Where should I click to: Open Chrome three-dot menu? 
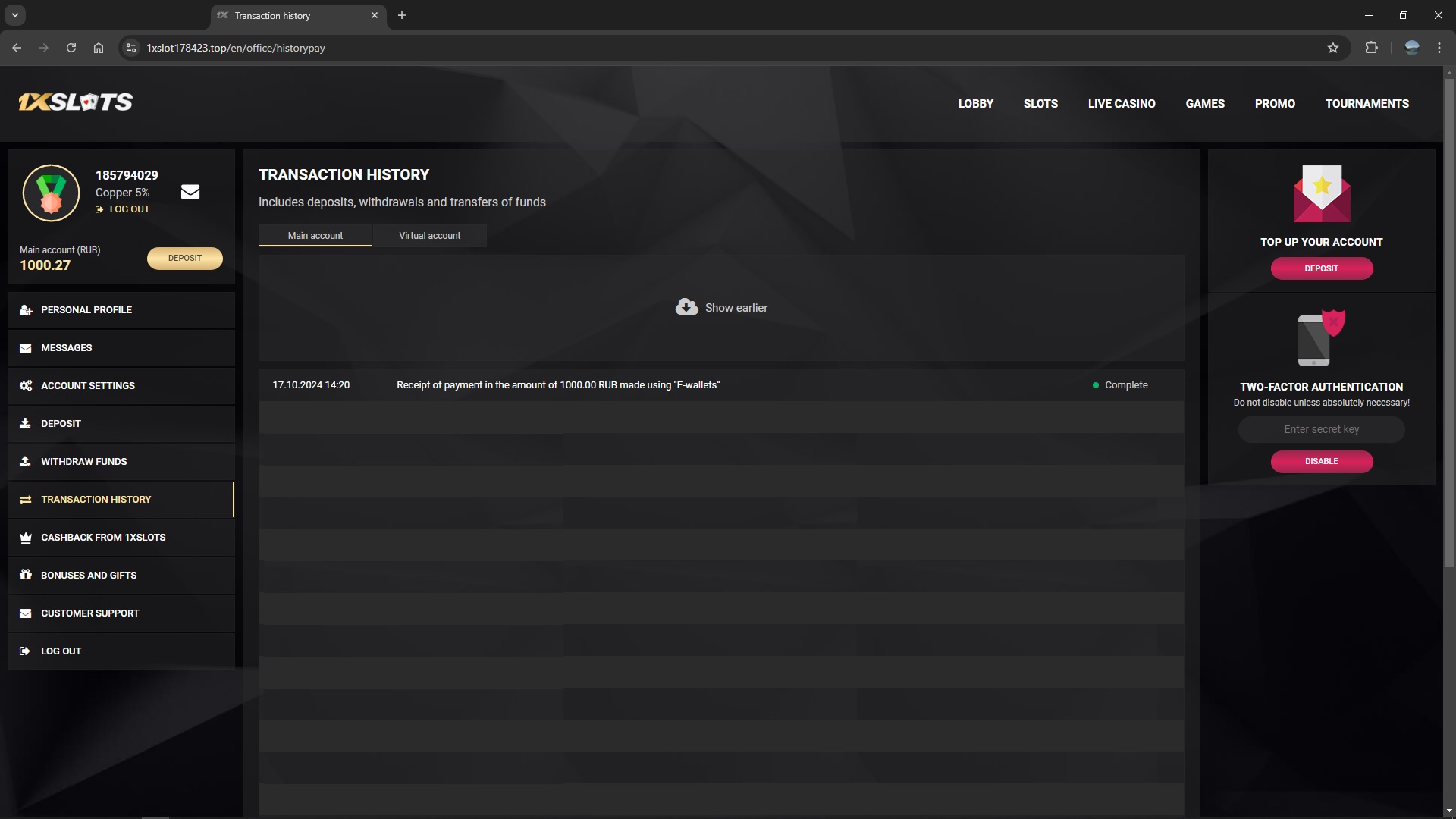coord(1439,48)
